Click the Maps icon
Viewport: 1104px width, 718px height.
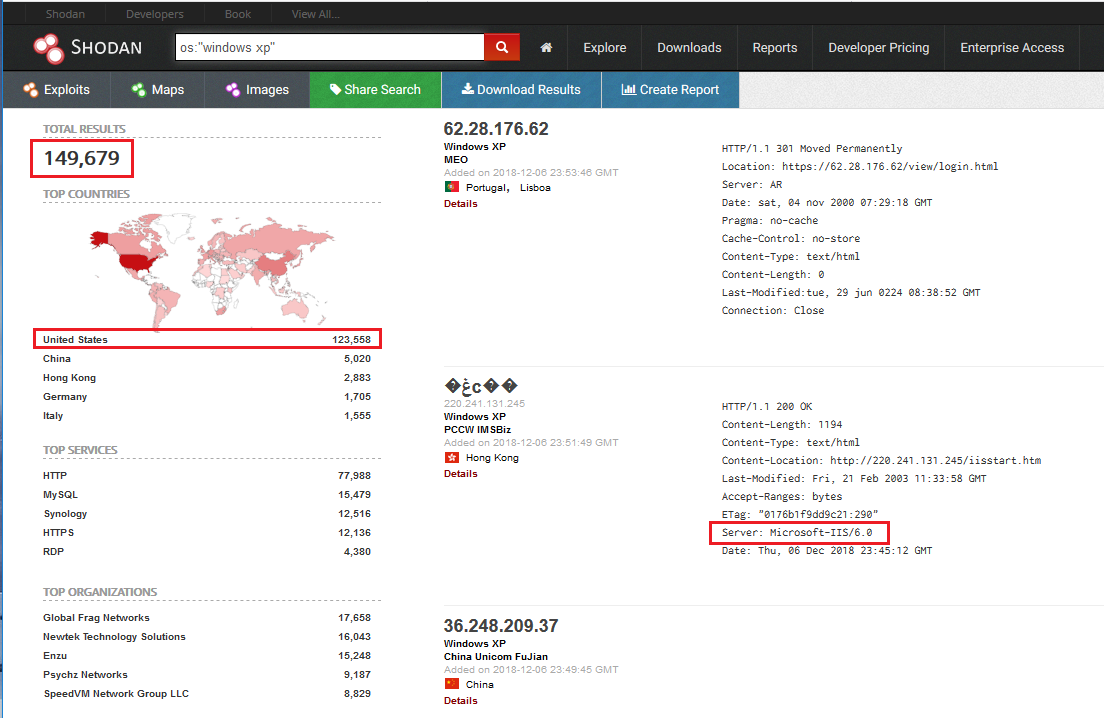[139, 89]
